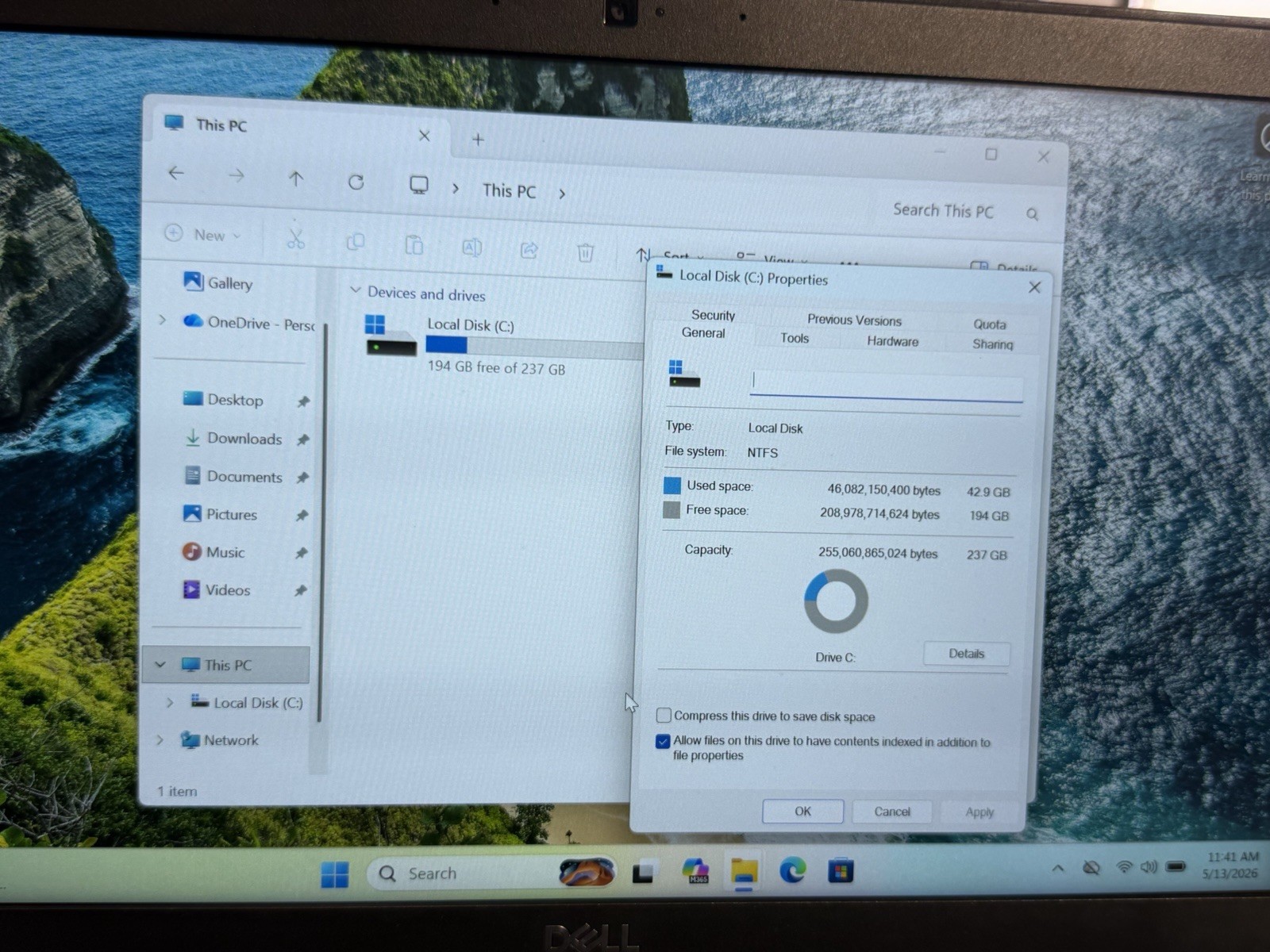The height and width of the screenshot is (952, 1270).
Task: Open a new Explorer tab
Action: click(x=478, y=140)
